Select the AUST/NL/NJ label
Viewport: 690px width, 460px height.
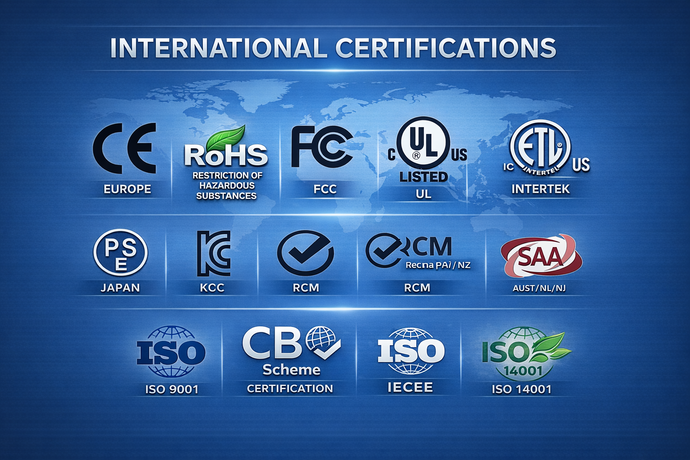tap(539, 288)
